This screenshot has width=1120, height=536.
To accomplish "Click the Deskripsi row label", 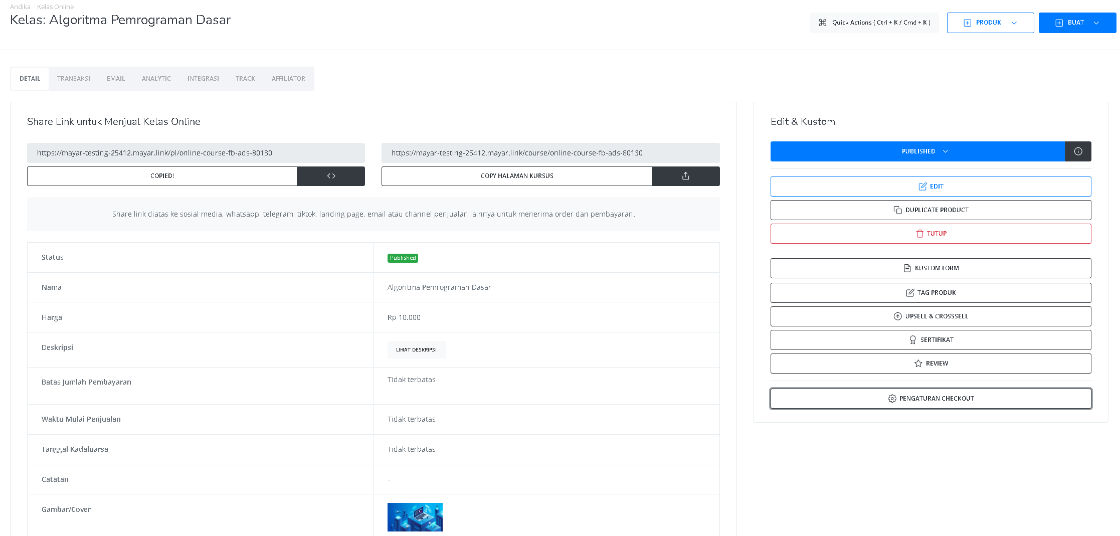I will (x=58, y=347).
